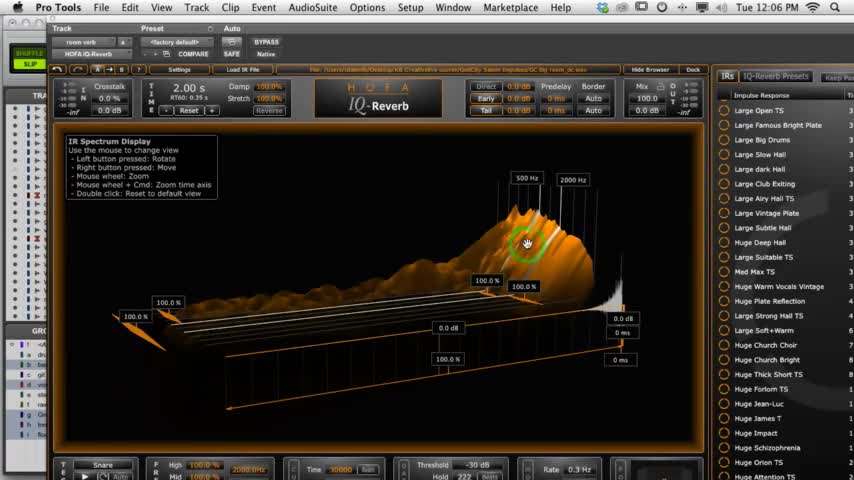Open the room verb track selector dropdown

(84, 42)
